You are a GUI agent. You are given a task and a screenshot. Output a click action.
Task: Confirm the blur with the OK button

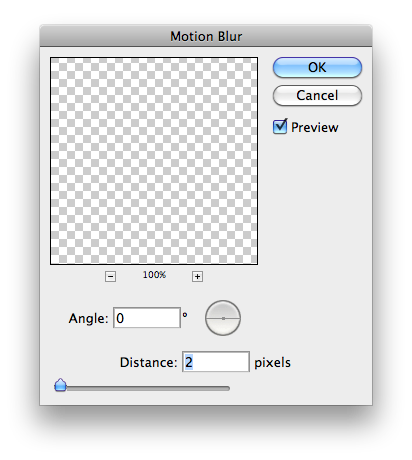(317, 67)
